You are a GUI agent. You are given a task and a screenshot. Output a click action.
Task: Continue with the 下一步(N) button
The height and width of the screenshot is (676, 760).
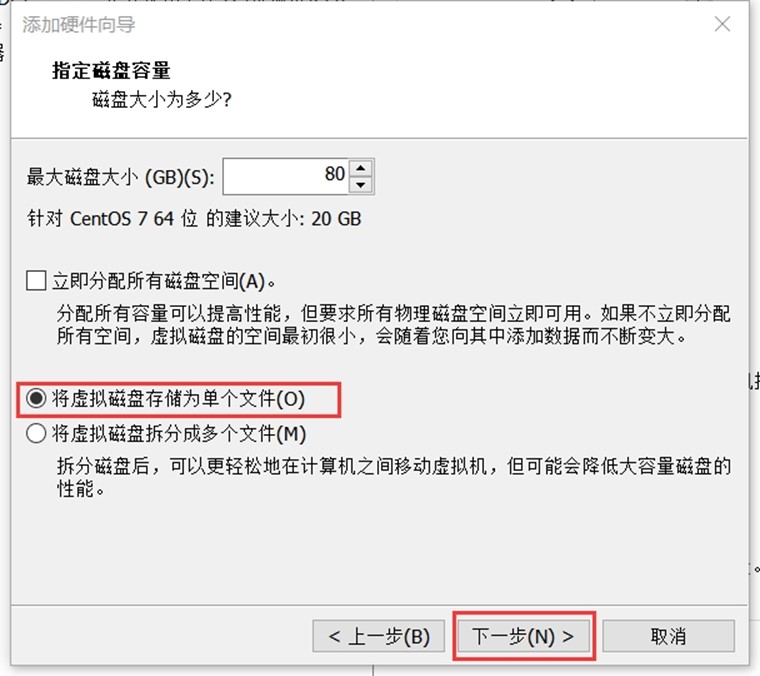click(523, 636)
